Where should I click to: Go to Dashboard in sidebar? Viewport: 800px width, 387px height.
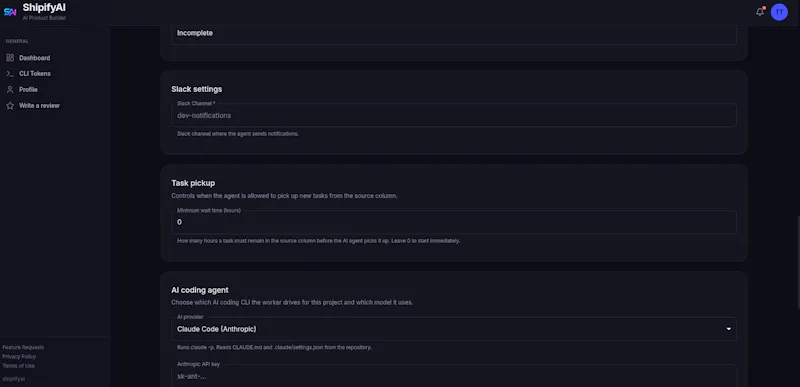(x=34, y=58)
